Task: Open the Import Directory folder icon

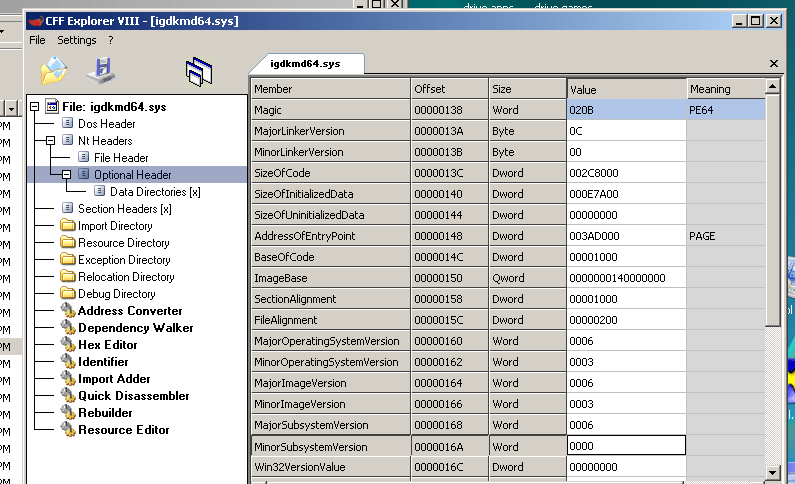Action: pyautogui.click(x=67, y=225)
